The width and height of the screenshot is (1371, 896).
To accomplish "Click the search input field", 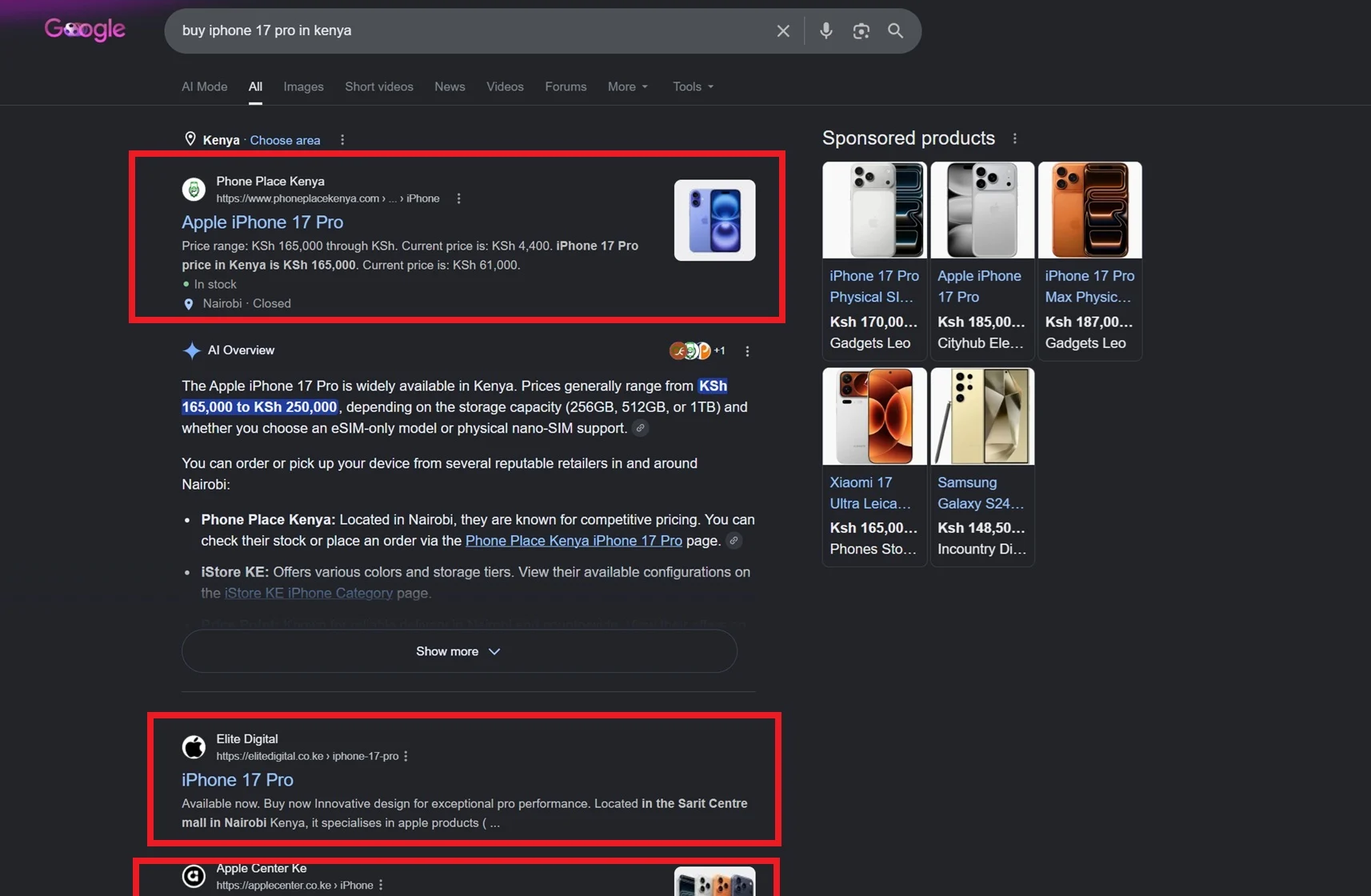I will pyautogui.click(x=472, y=30).
